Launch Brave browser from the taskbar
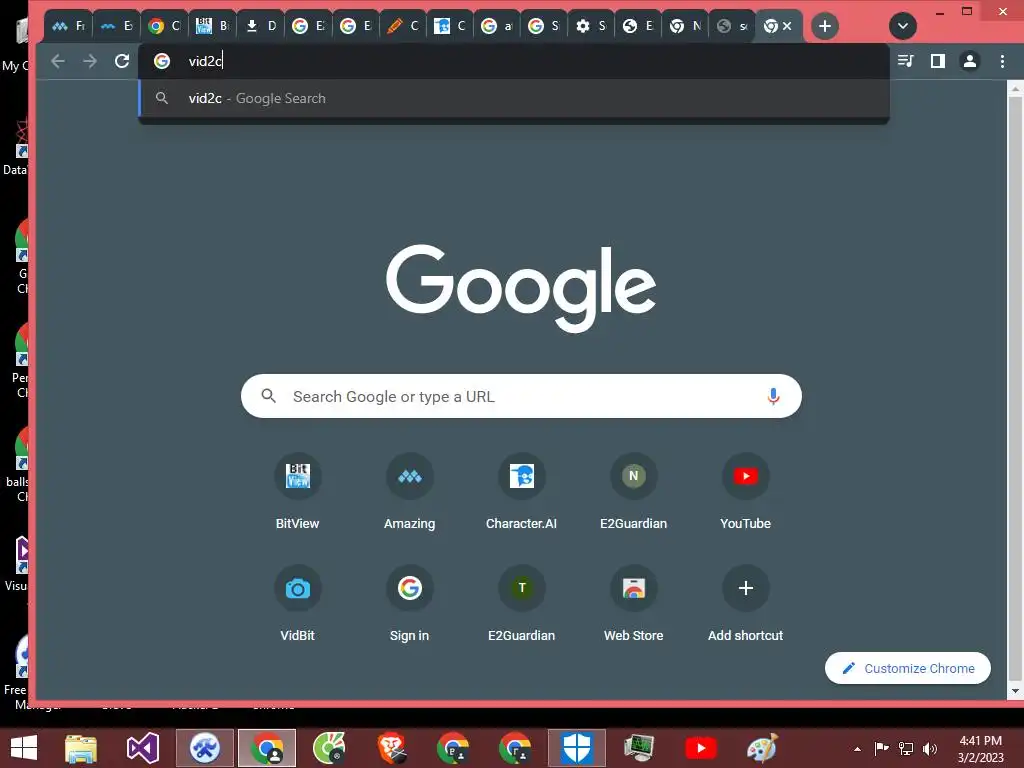1024x768 pixels. click(391, 748)
